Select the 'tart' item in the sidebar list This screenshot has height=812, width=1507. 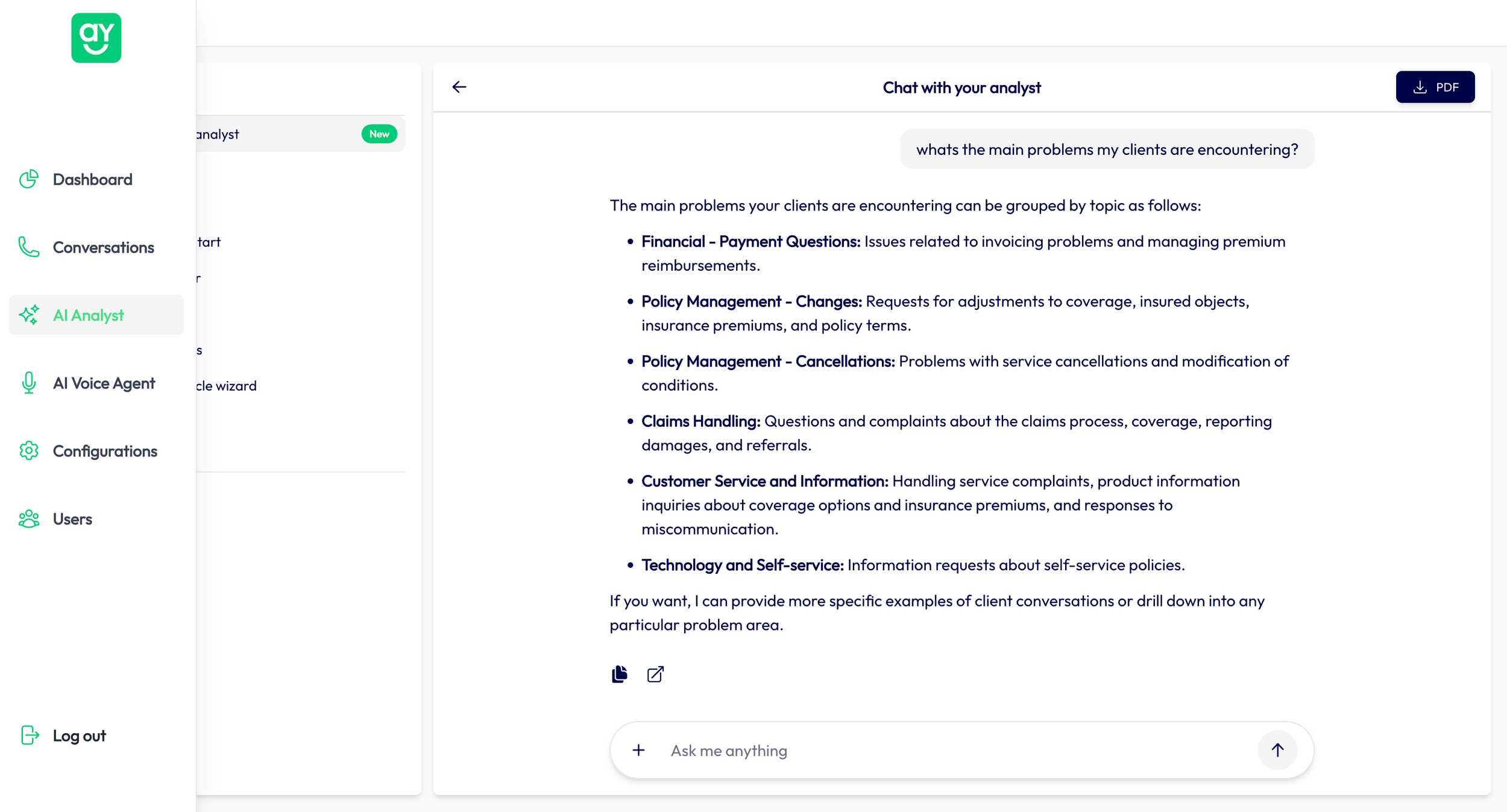(208, 242)
